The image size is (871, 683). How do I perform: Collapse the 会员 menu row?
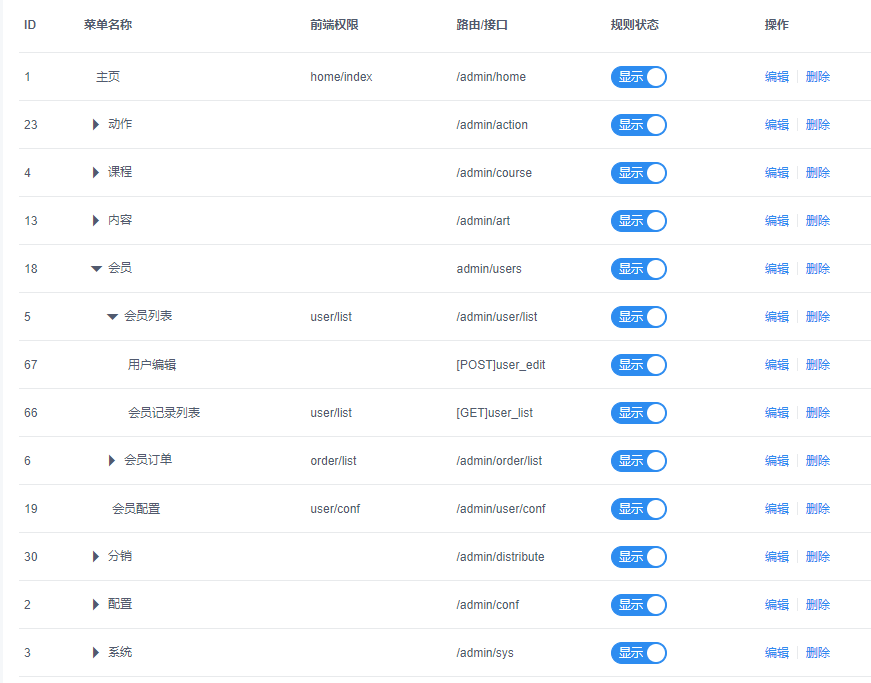(96, 269)
